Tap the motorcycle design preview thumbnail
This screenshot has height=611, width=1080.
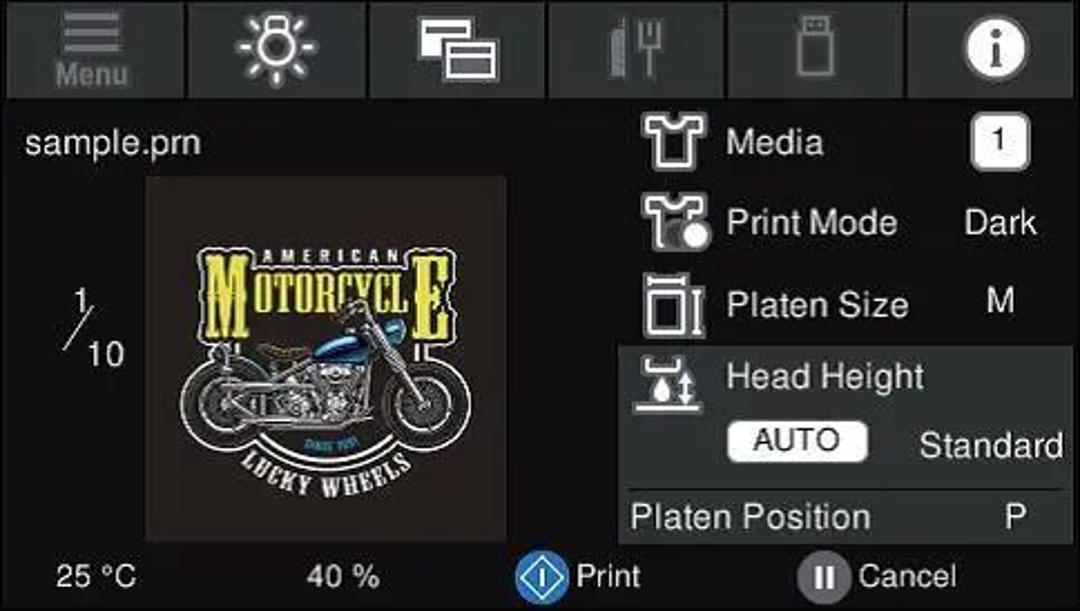(x=326, y=358)
